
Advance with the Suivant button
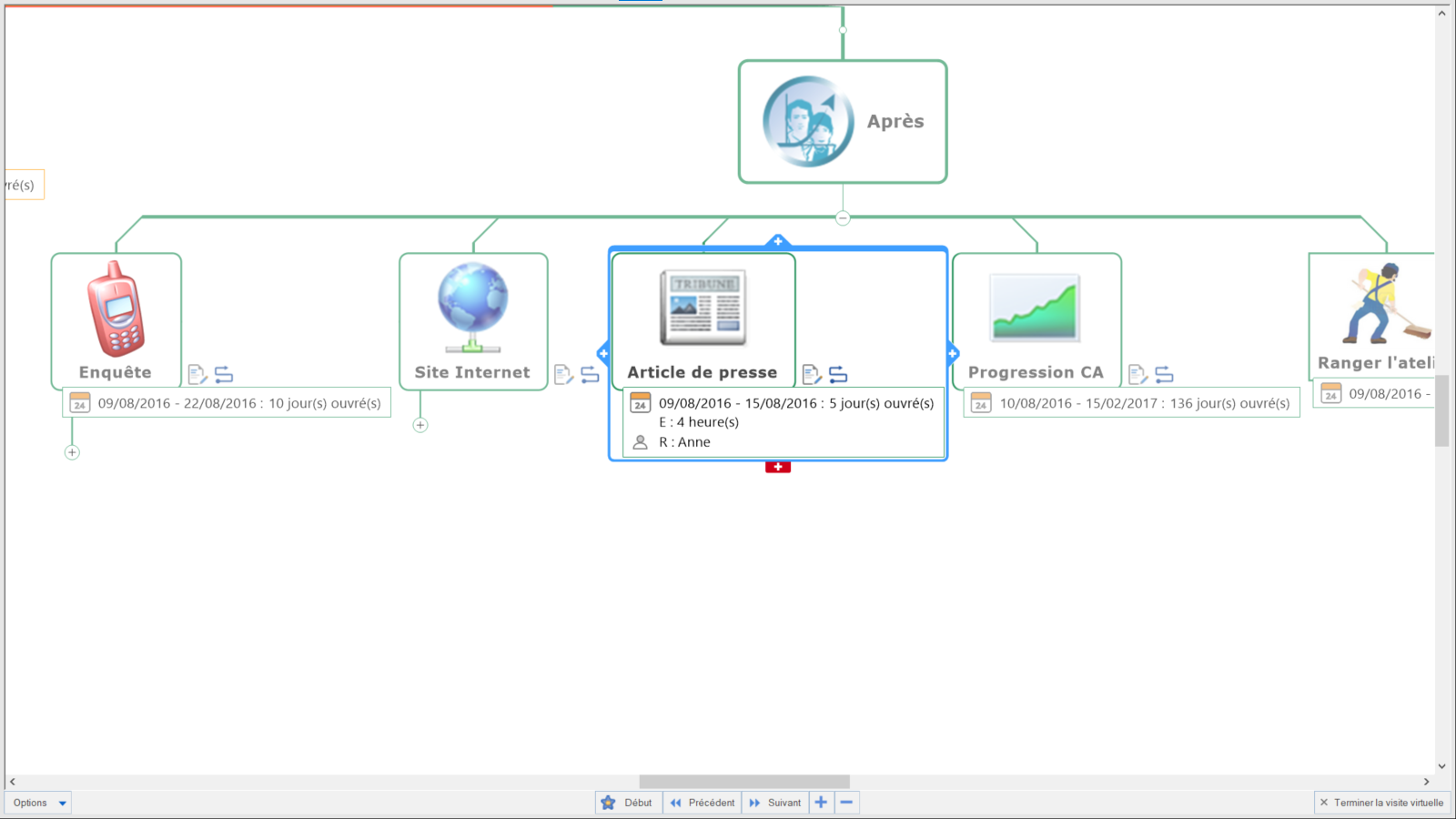point(775,803)
